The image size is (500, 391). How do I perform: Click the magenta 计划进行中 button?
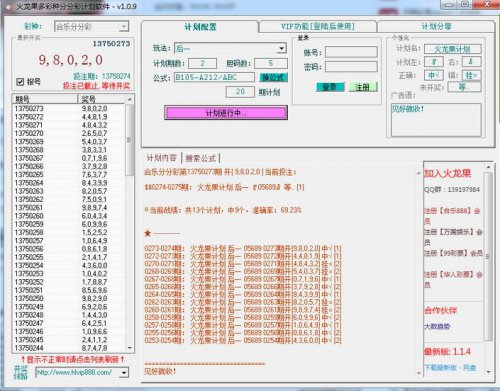(226, 113)
